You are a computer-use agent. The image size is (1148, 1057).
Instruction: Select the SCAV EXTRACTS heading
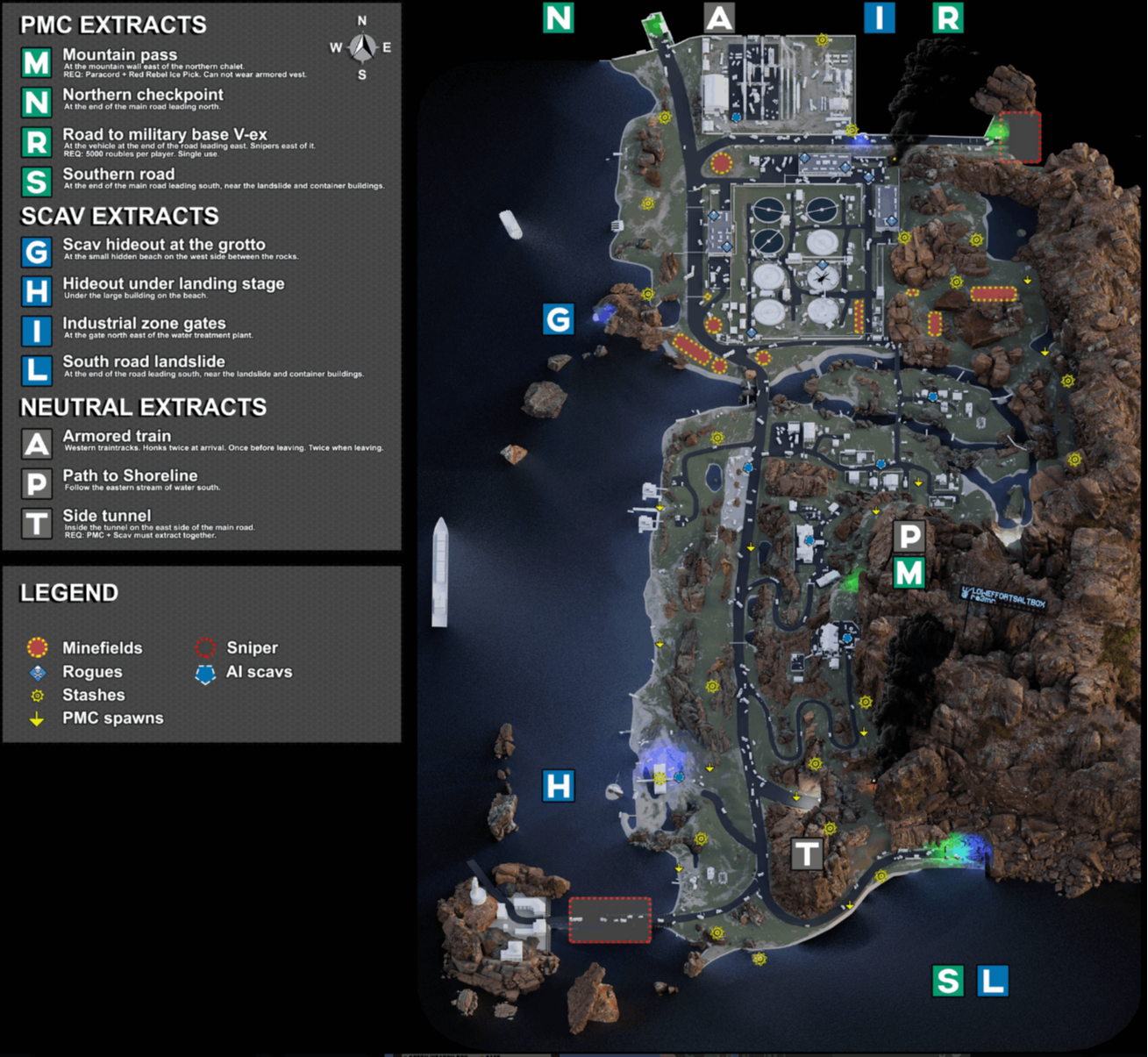(119, 216)
